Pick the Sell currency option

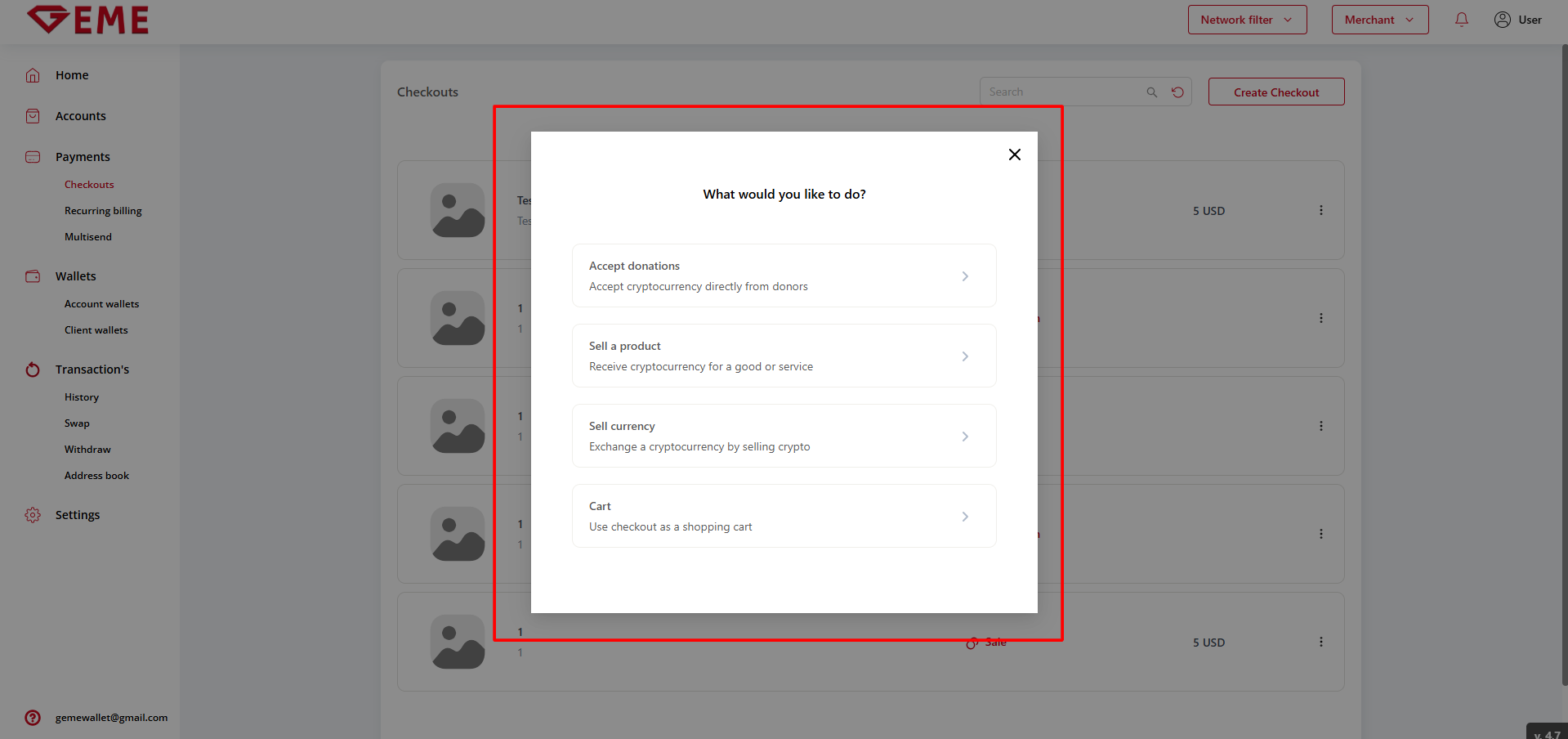click(x=784, y=437)
